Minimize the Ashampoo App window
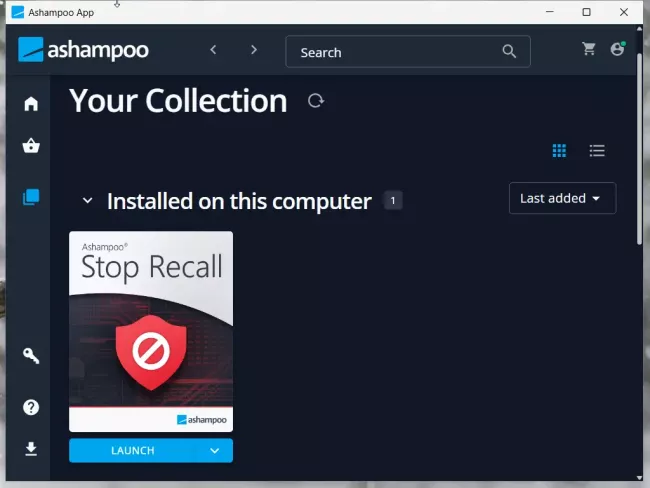This screenshot has height=488, width=650. tap(550, 12)
